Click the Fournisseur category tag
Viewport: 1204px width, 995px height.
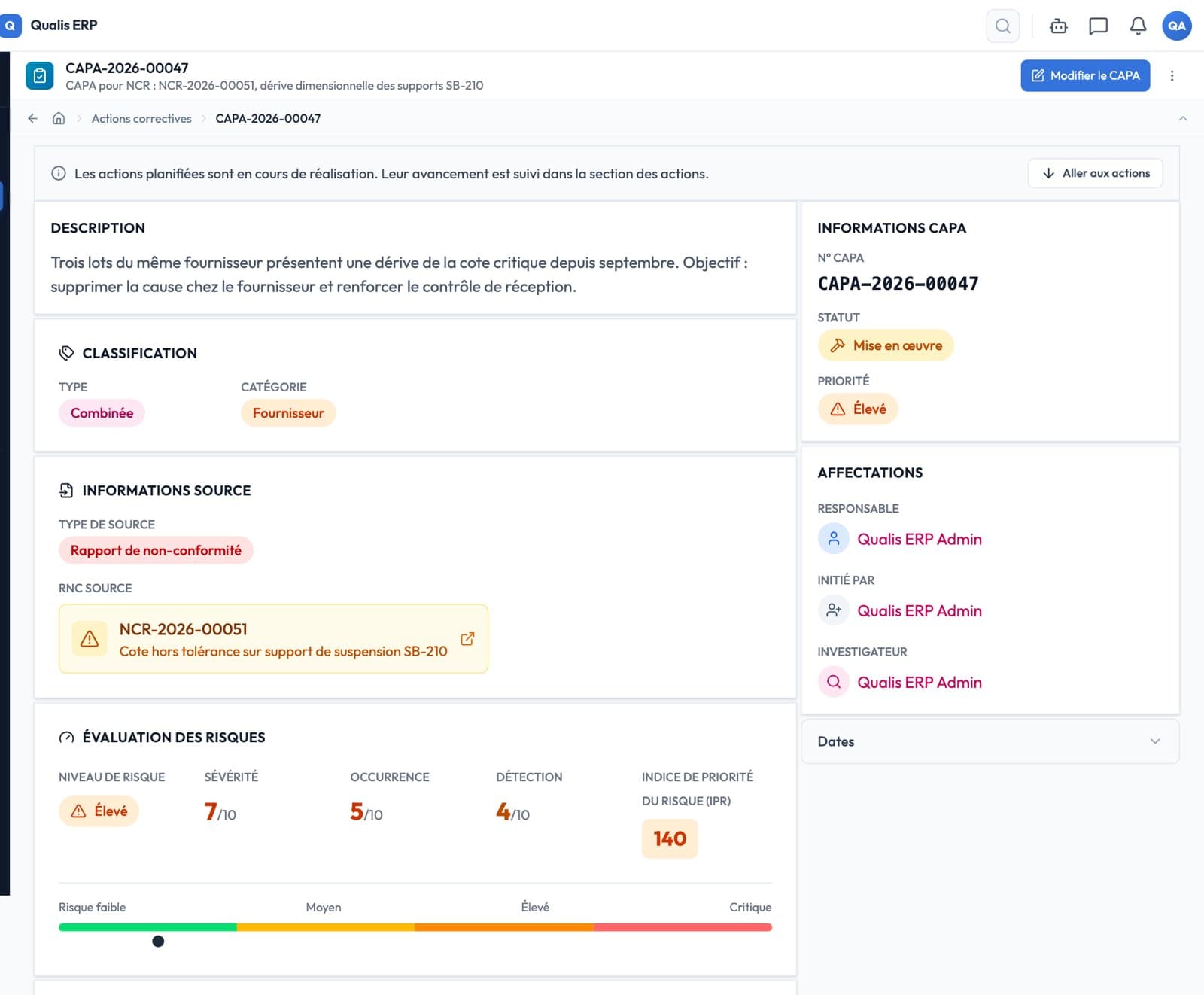click(288, 412)
